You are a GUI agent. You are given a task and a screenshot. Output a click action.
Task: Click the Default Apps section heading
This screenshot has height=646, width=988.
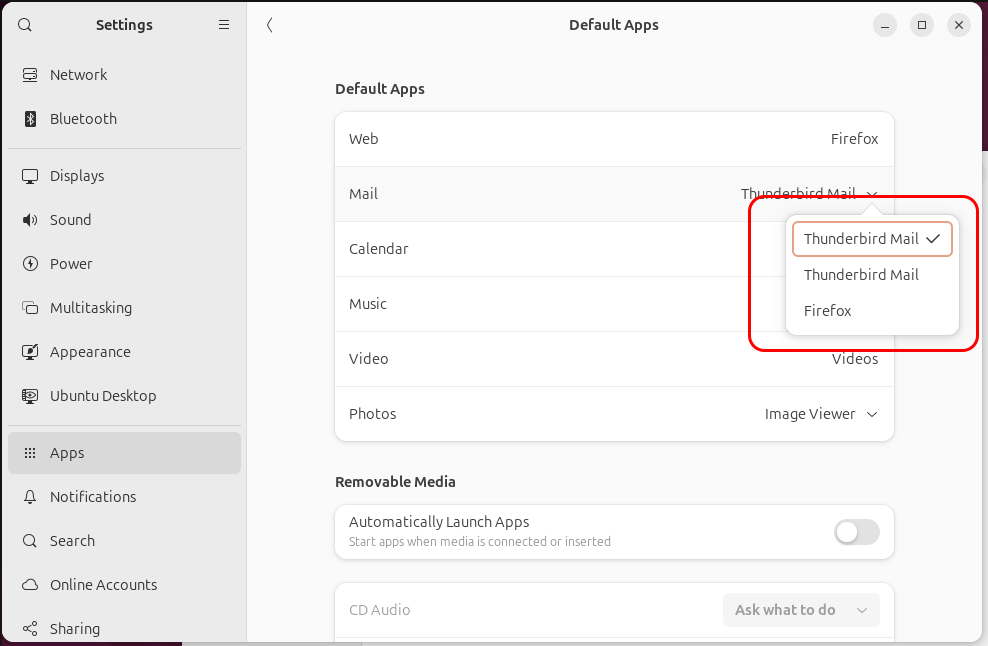coord(380,89)
